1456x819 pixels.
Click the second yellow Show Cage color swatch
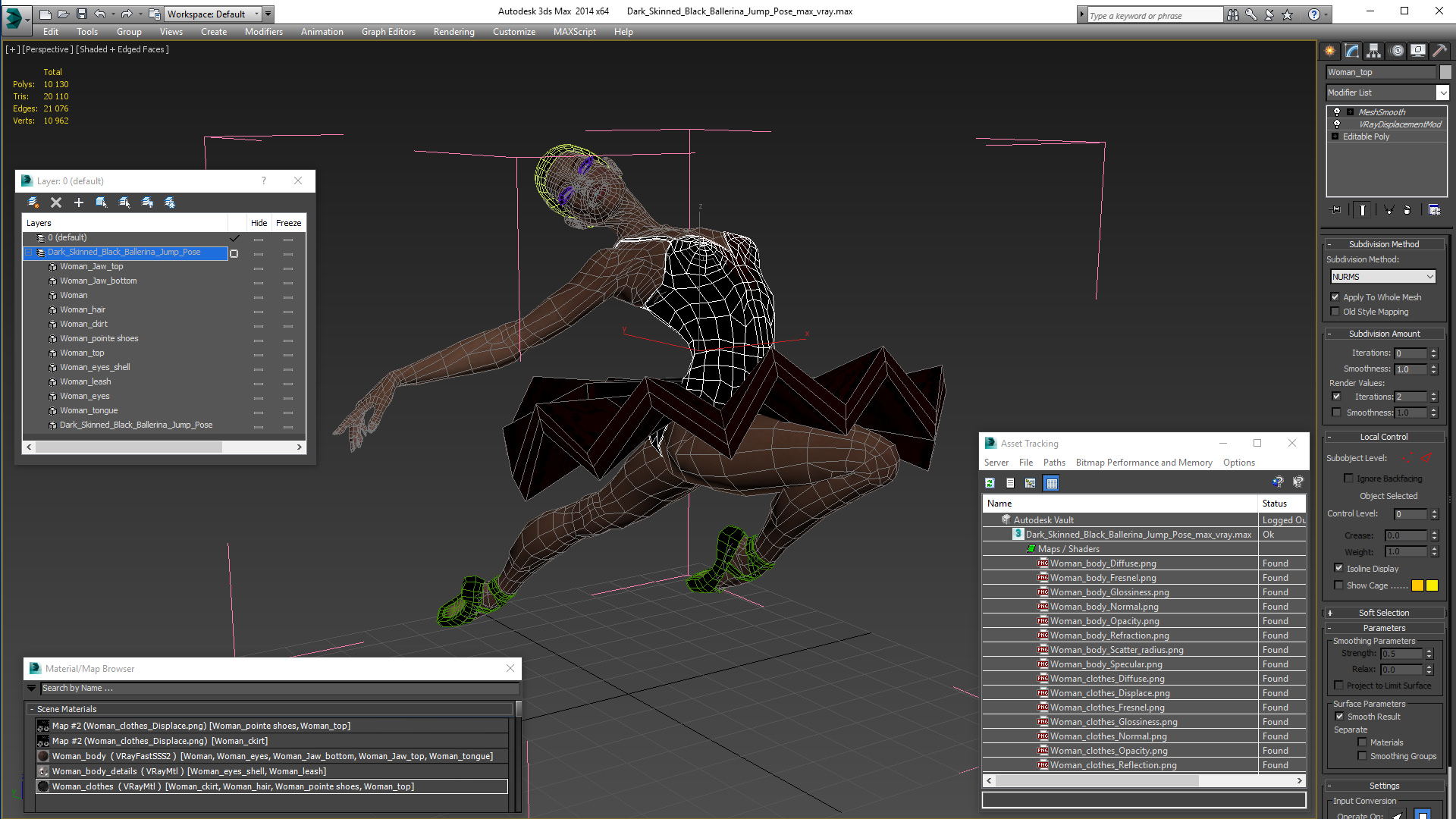(1432, 585)
